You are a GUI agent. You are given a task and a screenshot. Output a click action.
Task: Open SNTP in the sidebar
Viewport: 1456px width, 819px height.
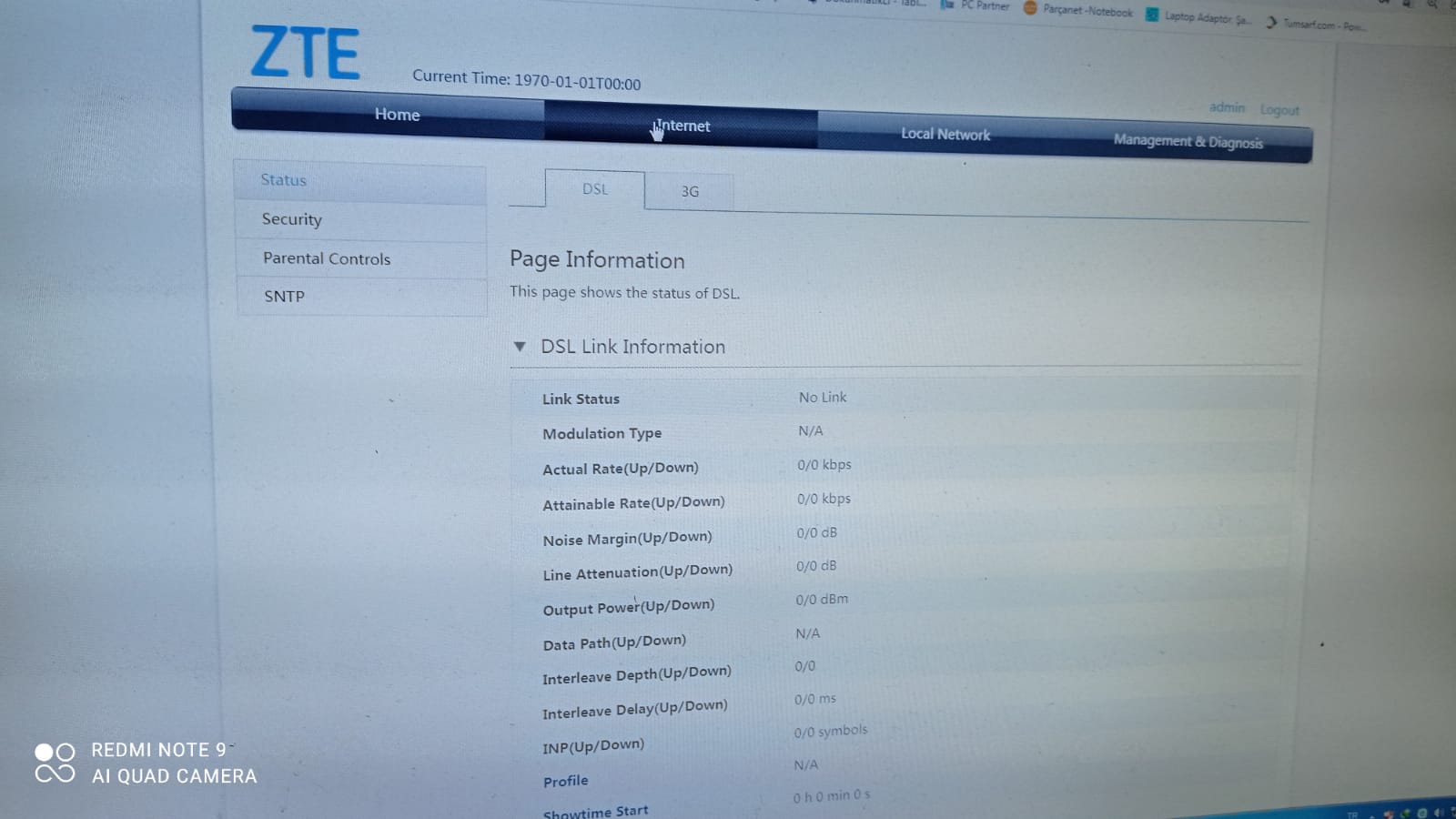[362, 297]
